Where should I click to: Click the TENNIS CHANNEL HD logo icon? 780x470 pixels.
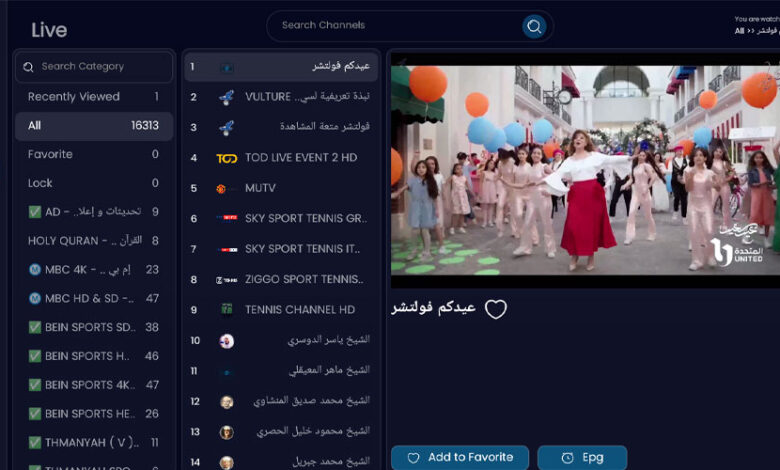pos(227,309)
